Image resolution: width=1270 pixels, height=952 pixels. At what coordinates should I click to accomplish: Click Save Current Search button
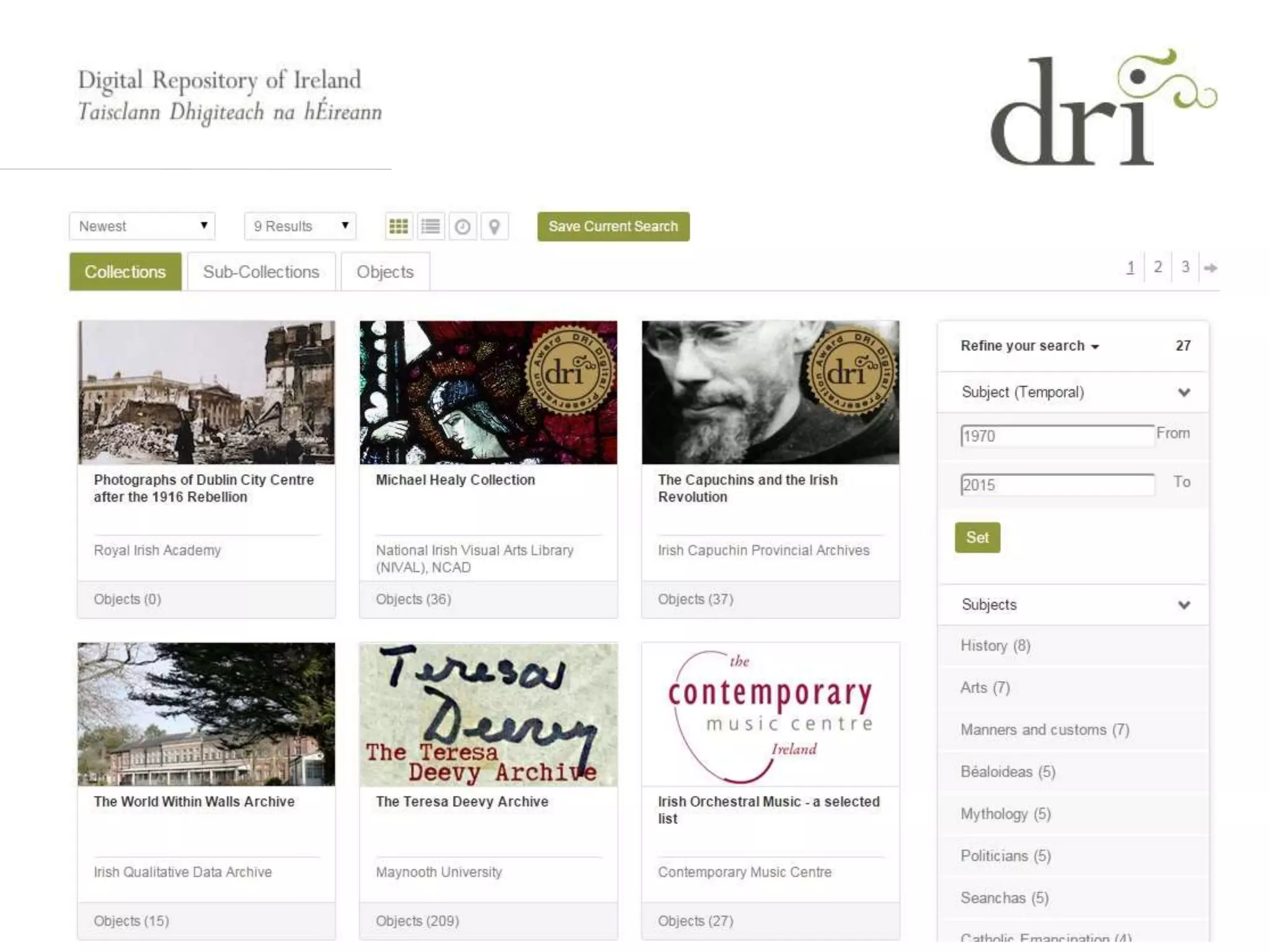tap(613, 226)
